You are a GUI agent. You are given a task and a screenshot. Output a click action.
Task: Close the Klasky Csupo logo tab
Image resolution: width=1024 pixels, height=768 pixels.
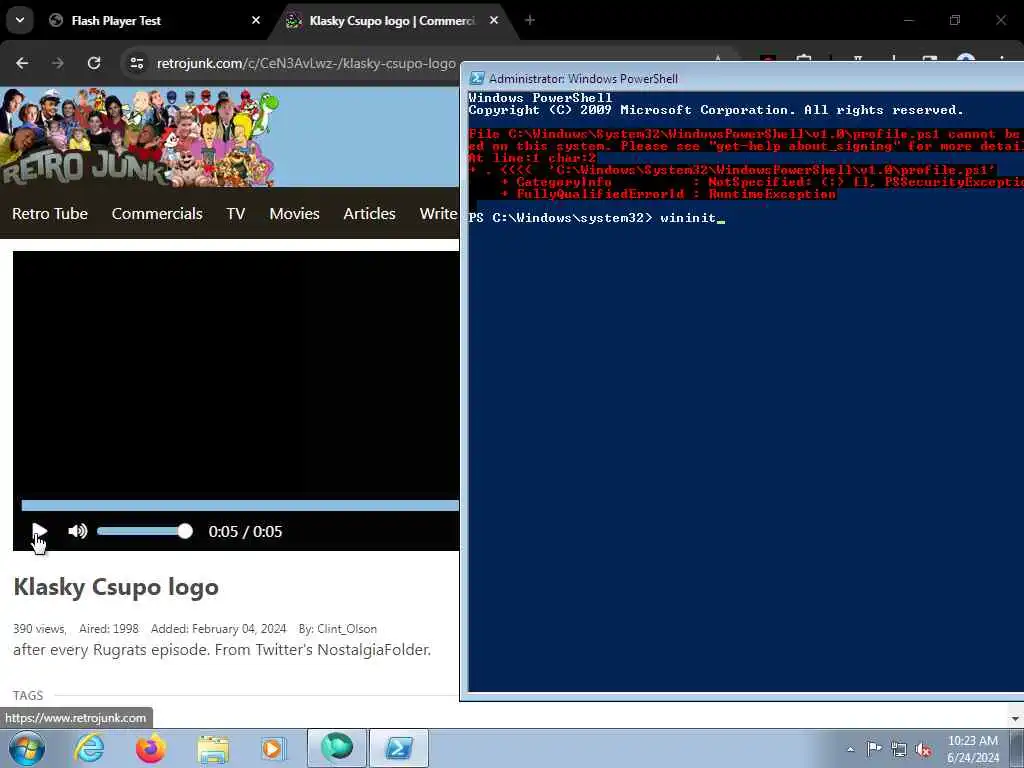(x=494, y=20)
